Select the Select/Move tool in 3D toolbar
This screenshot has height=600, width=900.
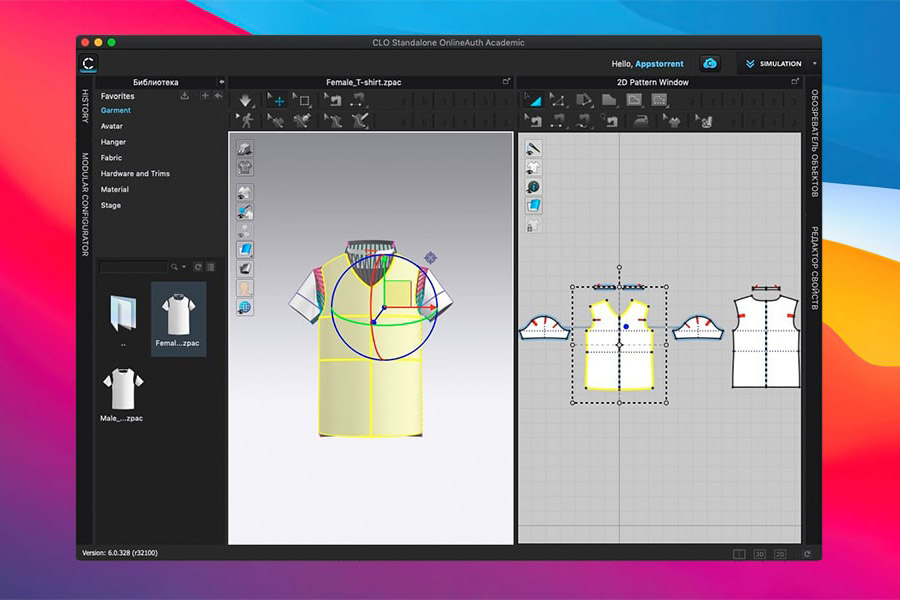pyautogui.click(x=278, y=100)
